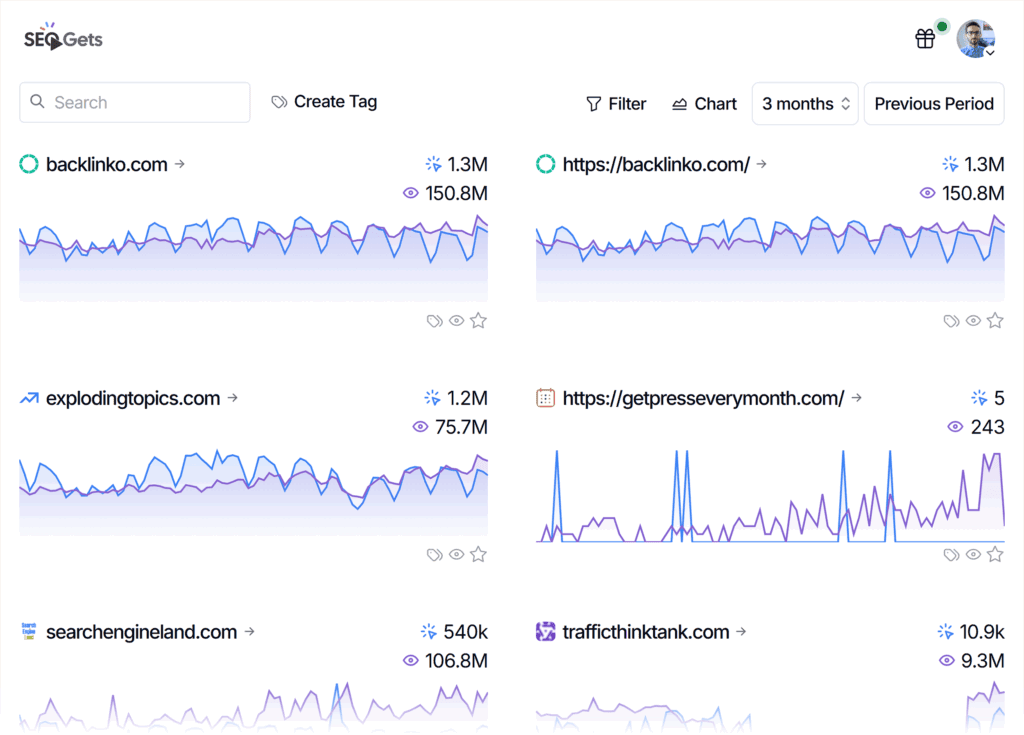Image resolution: width=1024 pixels, height=735 pixels.
Task: Click the Search input field
Action: point(135,102)
